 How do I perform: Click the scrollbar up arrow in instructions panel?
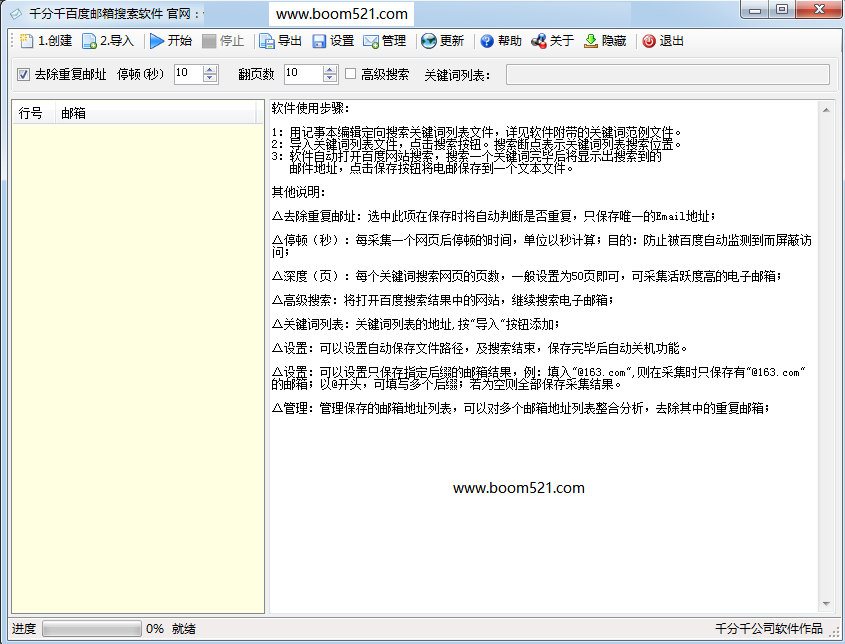pyautogui.click(x=826, y=110)
